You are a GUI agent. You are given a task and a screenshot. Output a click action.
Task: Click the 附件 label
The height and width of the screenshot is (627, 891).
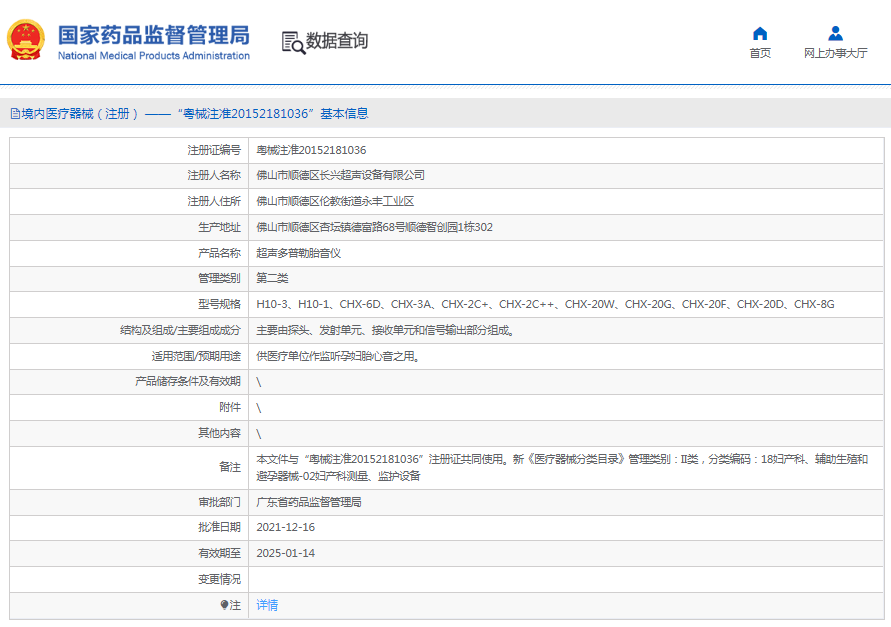click(x=230, y=407)
